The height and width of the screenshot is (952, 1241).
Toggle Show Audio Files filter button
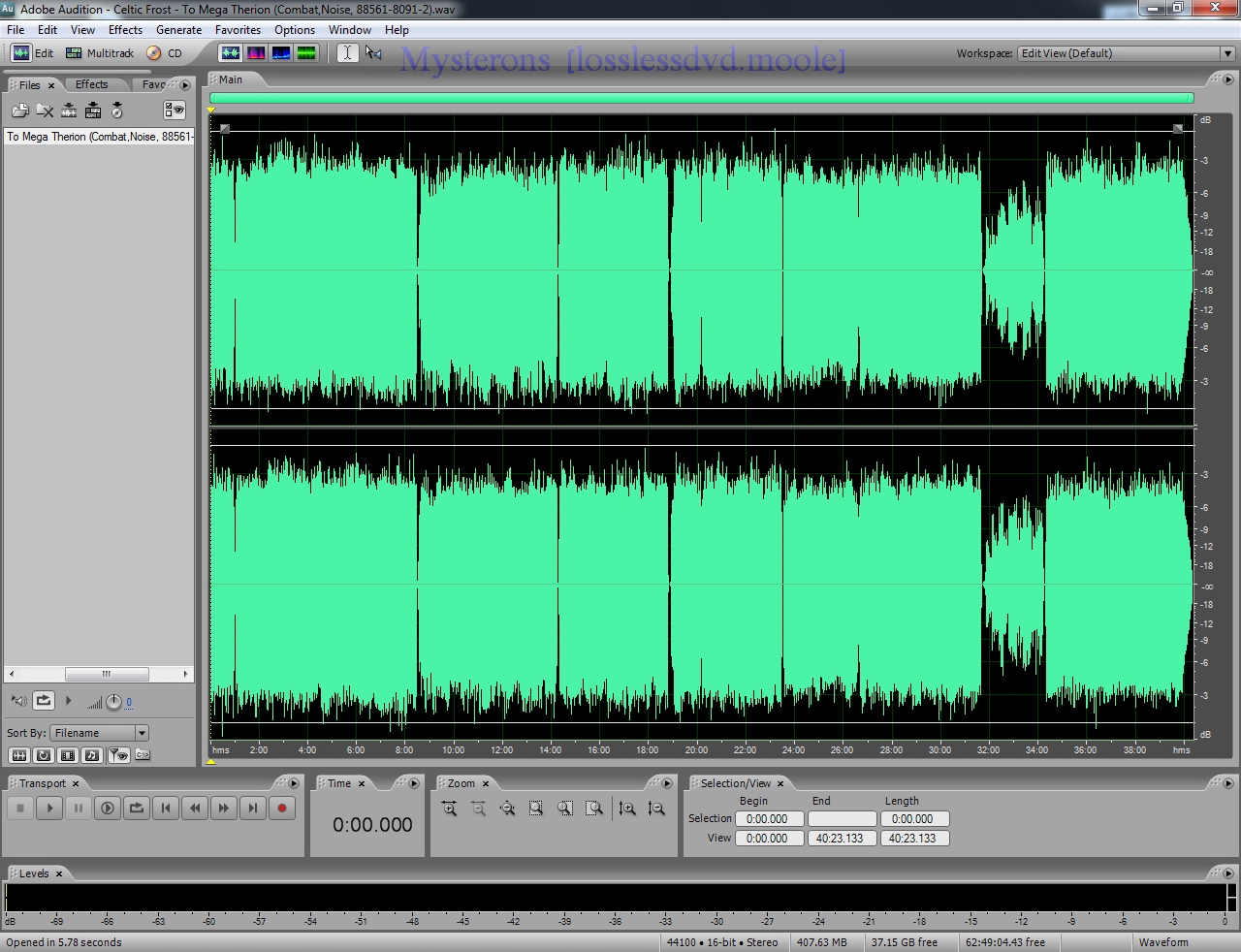[x=18, y=755]
